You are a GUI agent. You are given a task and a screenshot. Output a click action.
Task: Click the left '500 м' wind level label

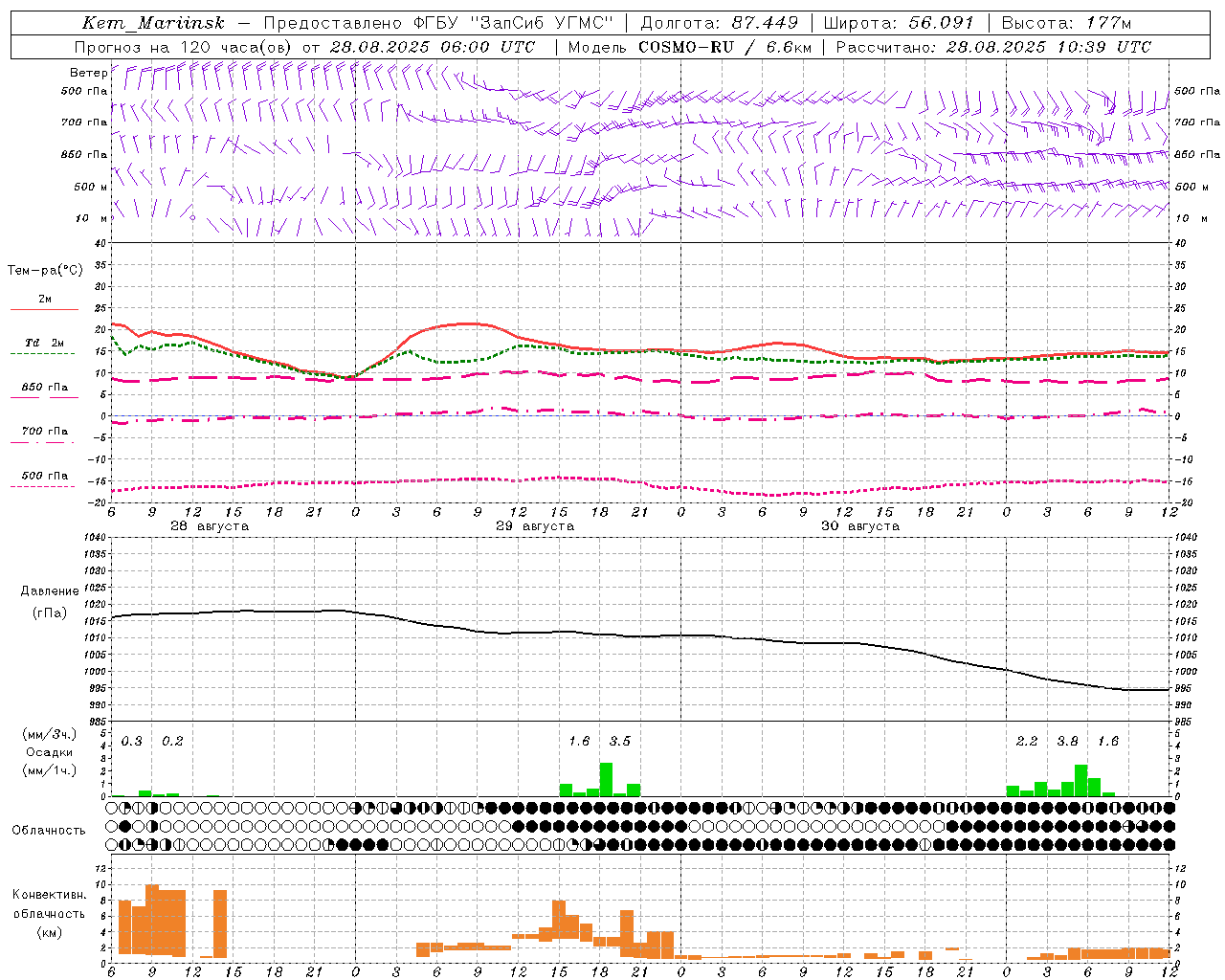(91, 187)
